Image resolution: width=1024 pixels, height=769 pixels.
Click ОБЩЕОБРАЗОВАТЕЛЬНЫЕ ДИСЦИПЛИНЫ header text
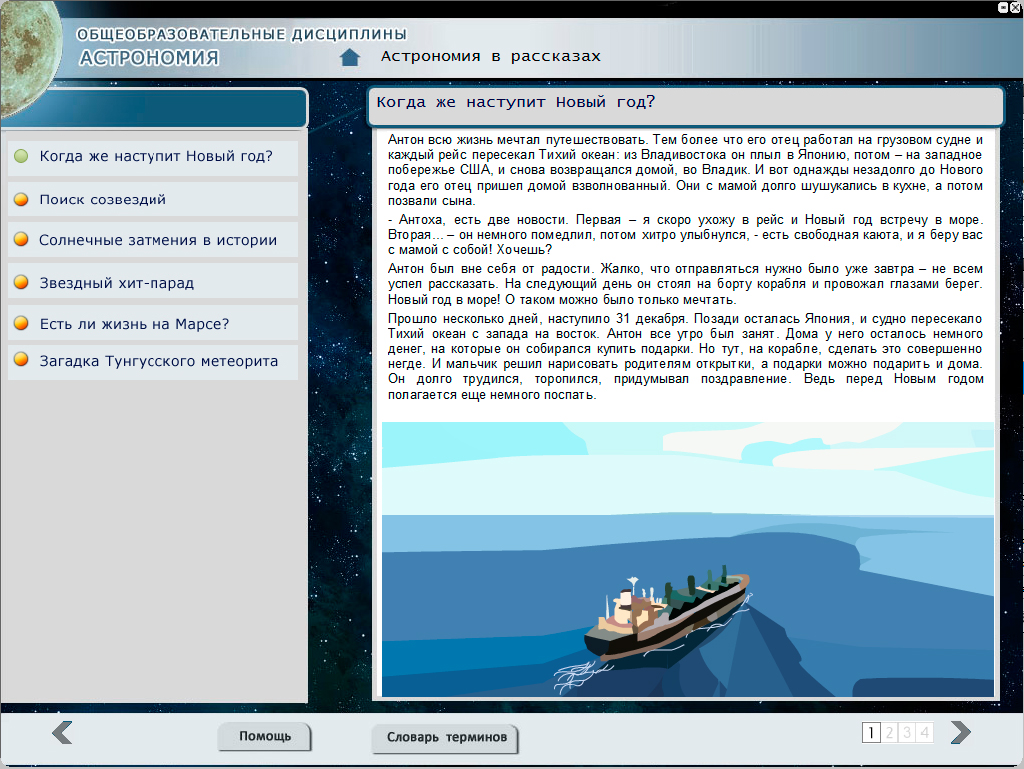242,34
